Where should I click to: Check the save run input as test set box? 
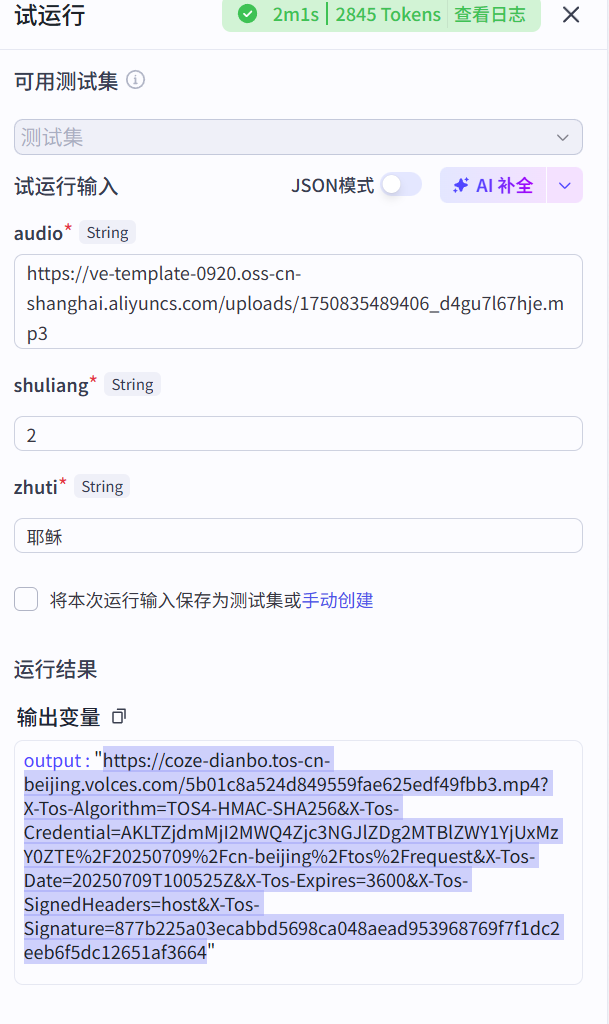click(x=26, y=599)
